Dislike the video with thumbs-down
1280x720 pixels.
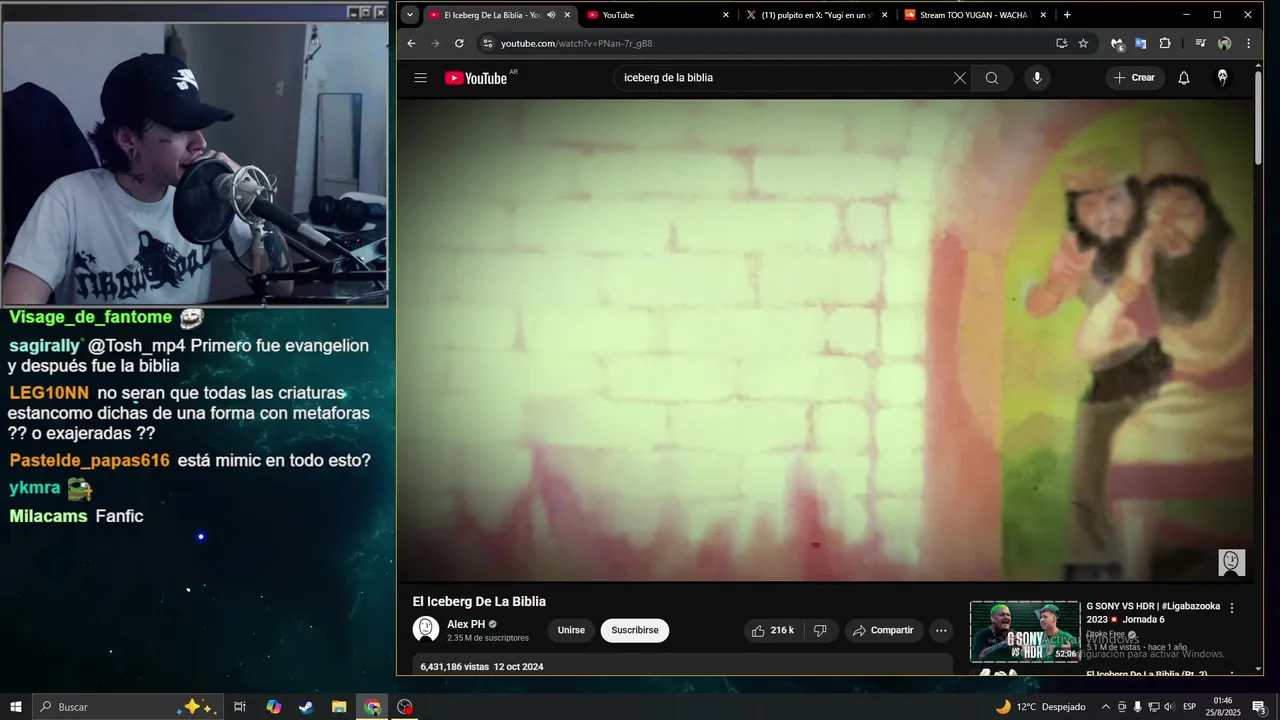[820, 631]
